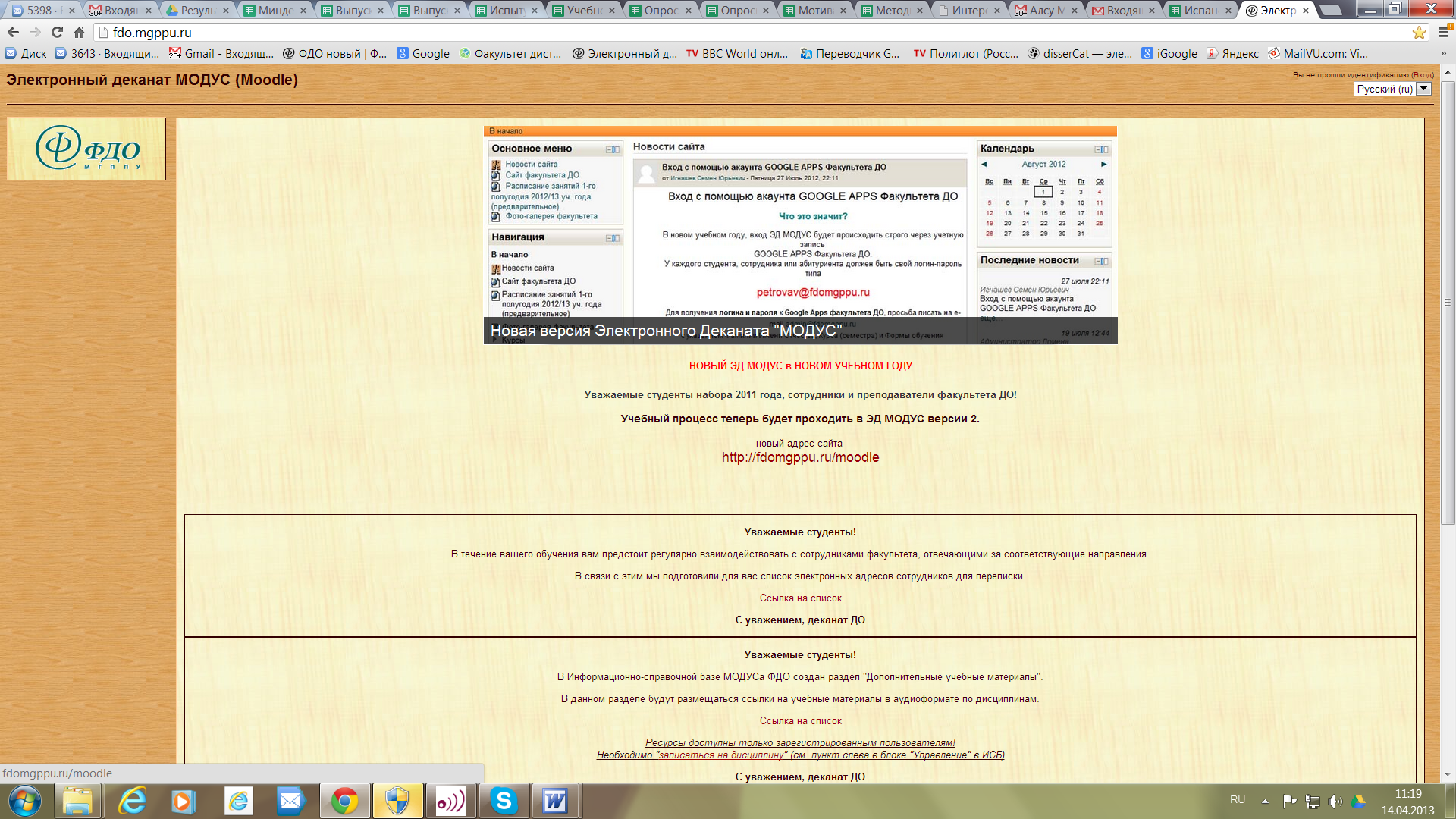Switch to the Метод spreadsheet tab

pos(890,11)
